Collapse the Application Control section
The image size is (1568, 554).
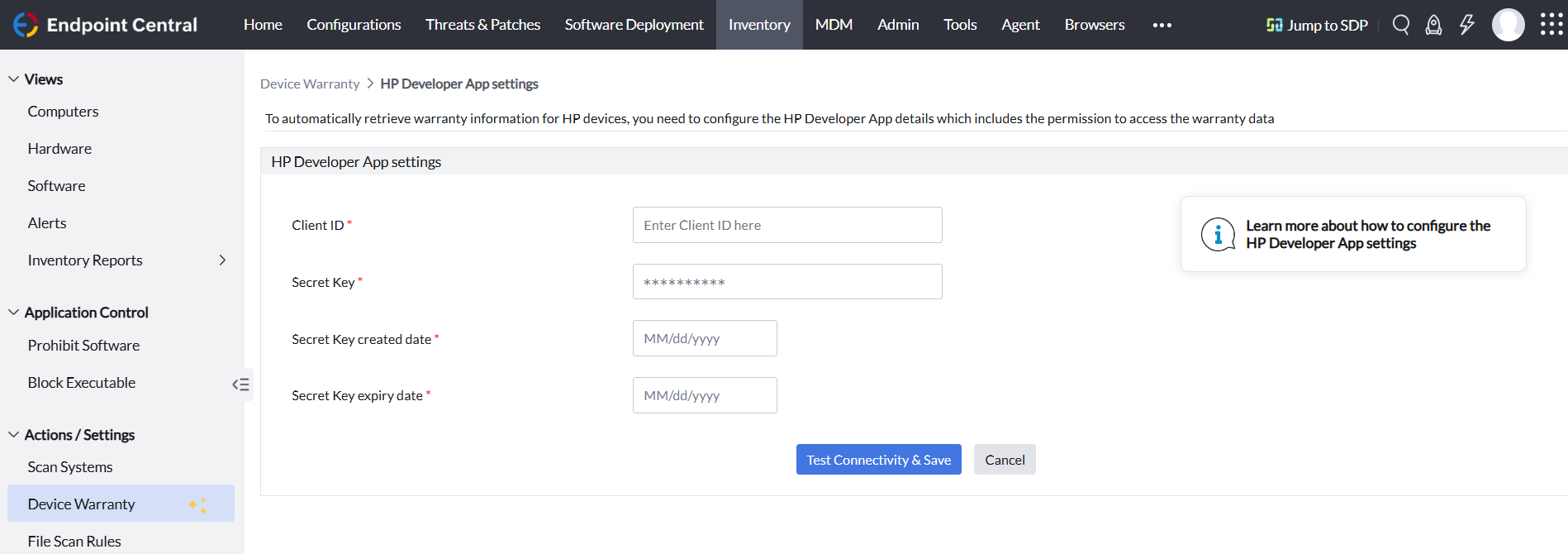[13, 313]
